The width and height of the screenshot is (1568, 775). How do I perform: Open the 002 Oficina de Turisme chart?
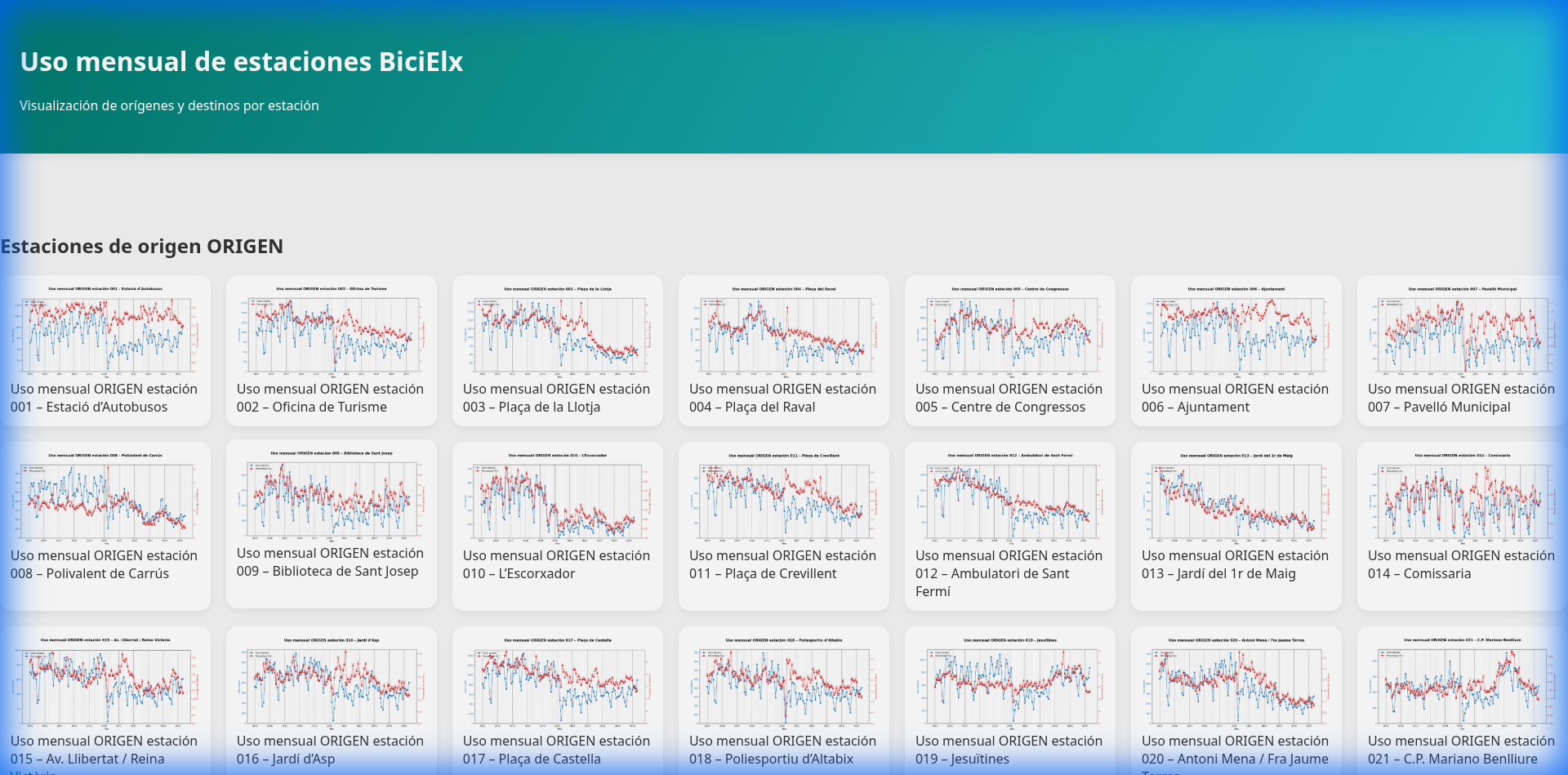332,330
